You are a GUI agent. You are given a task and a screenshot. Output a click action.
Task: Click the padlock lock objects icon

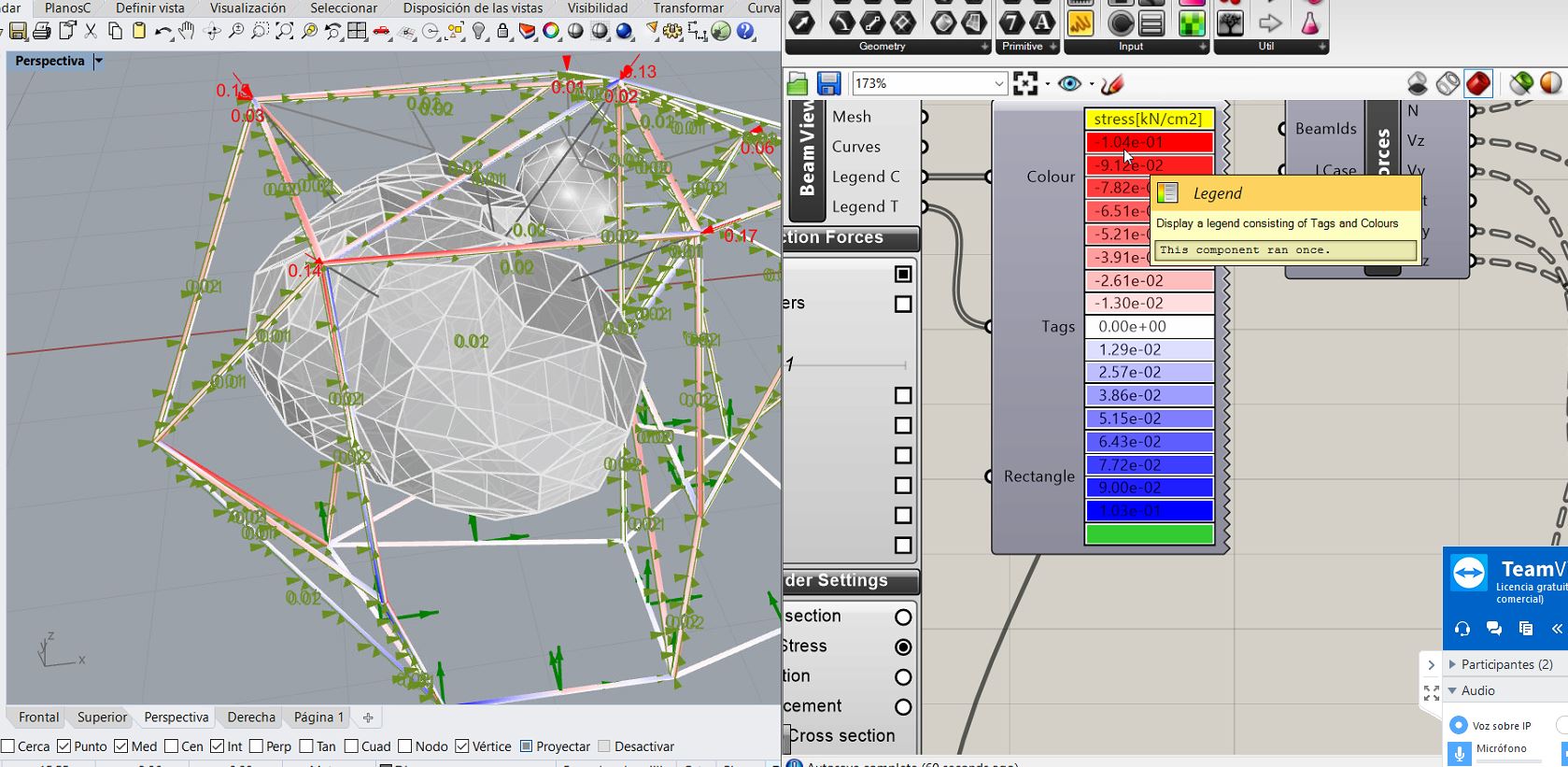503,32
